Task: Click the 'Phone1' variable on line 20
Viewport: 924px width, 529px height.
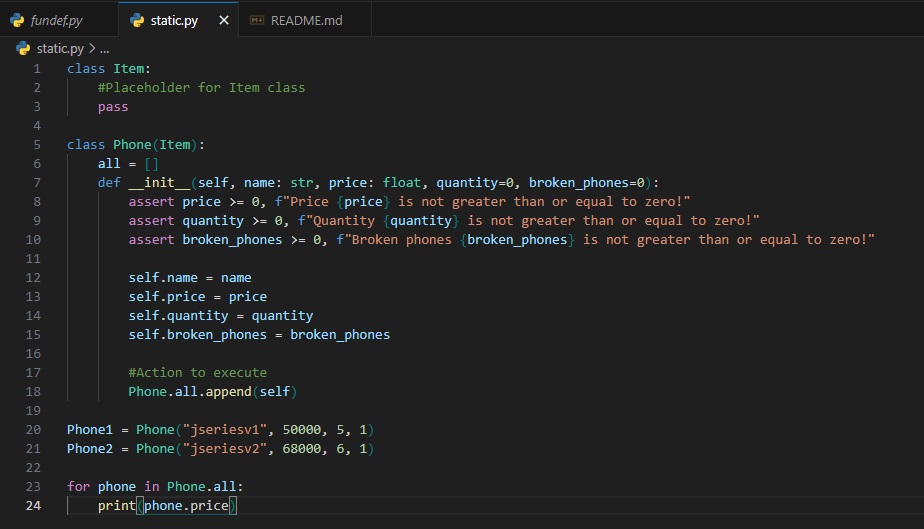Action: pyautogui.click(x=90, y=429)
